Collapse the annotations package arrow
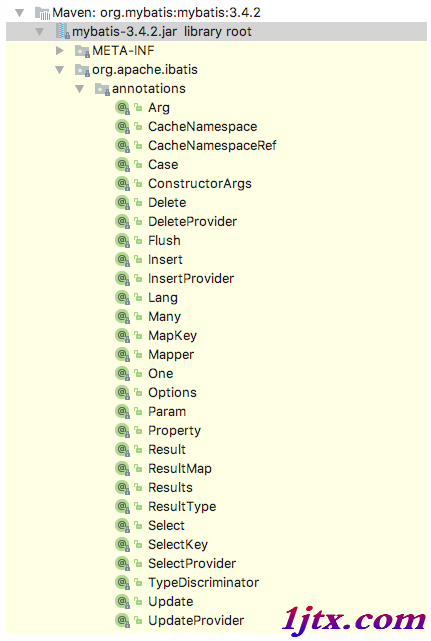This screenshot has height=641, width=431. 80,89
